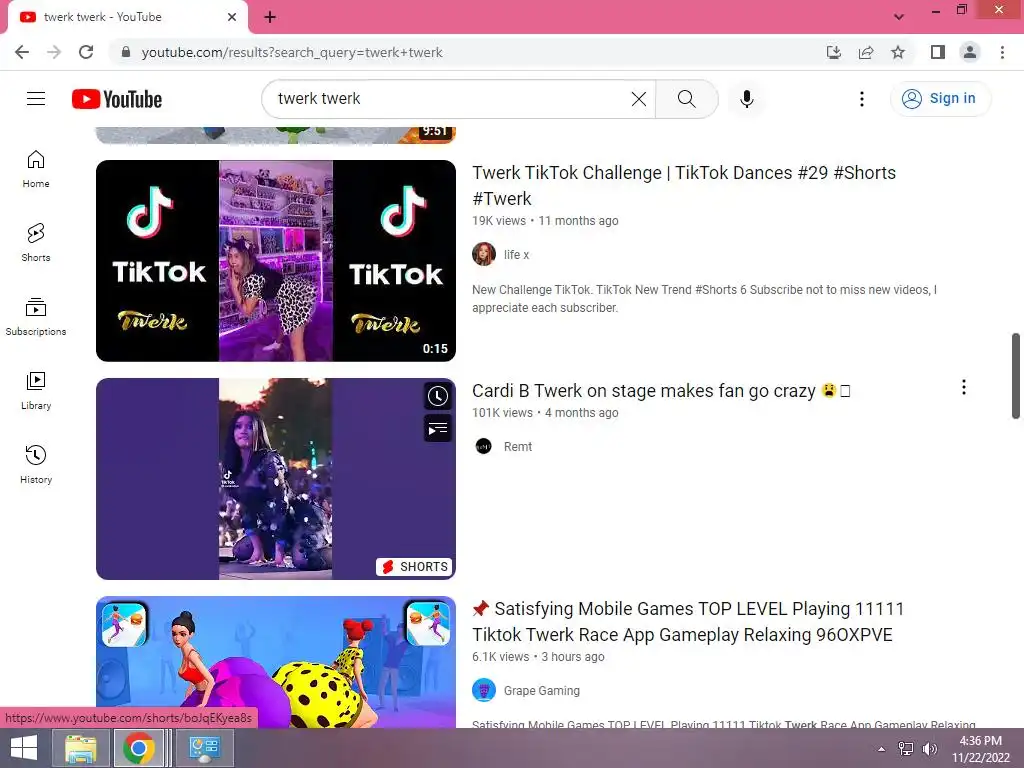Screen dimensions: 1024x768
Task: Click '101K views' under Cardi B video
Action: tap(502, 413)
